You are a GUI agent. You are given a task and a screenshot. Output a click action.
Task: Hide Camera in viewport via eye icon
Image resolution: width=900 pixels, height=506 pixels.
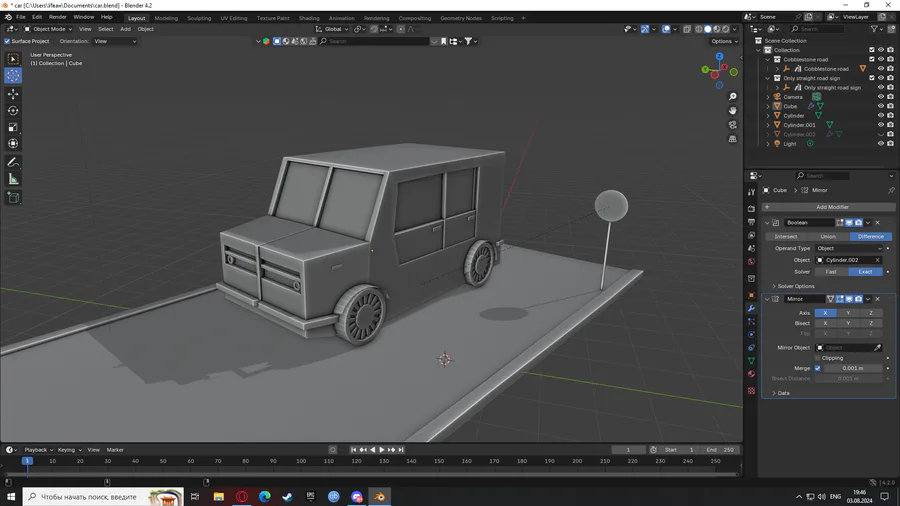pyautogui.click(x=880, y=97)
